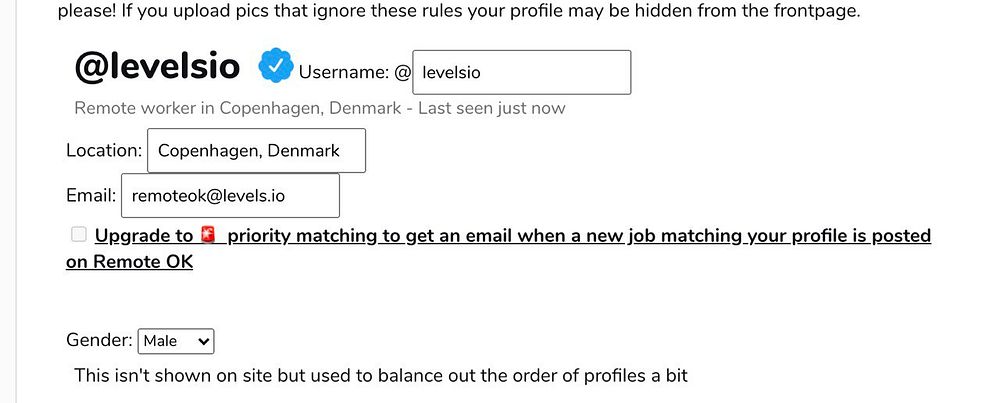Click into the Location field Copenhagen, Denmark
The image size is (1000, 403).
(256, 151)
